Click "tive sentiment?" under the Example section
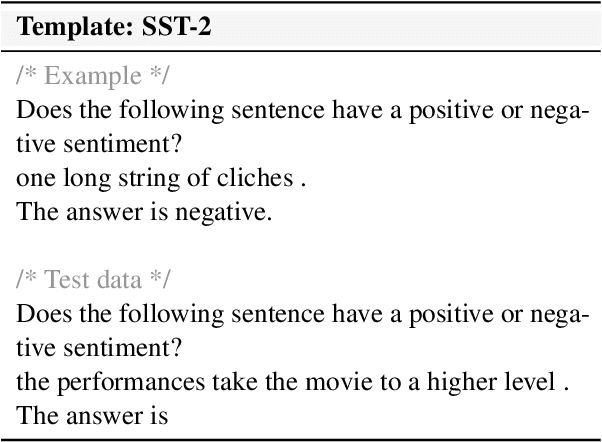602x442 pixels. [100, 145]
